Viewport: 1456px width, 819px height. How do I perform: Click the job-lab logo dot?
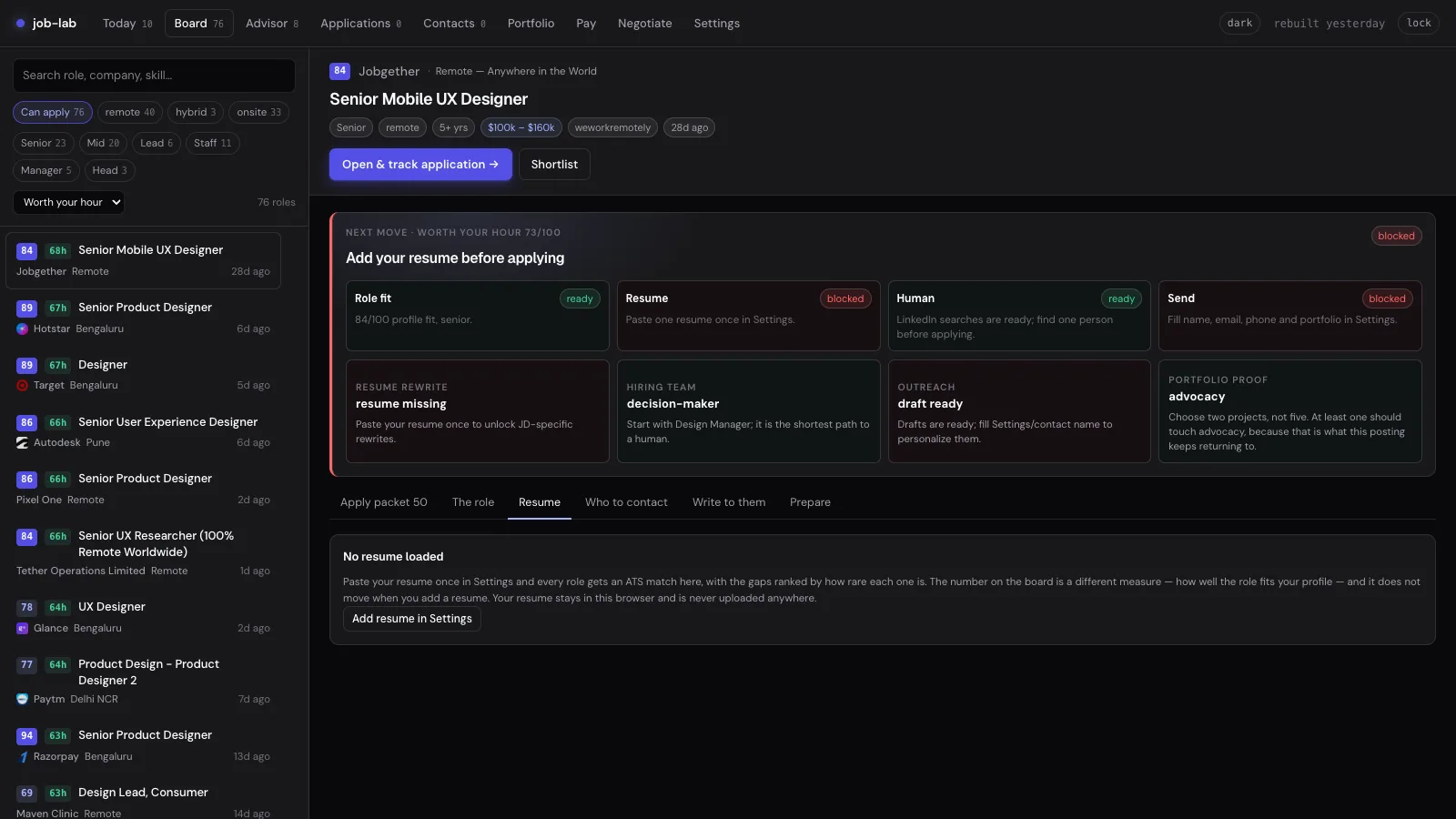20,24
